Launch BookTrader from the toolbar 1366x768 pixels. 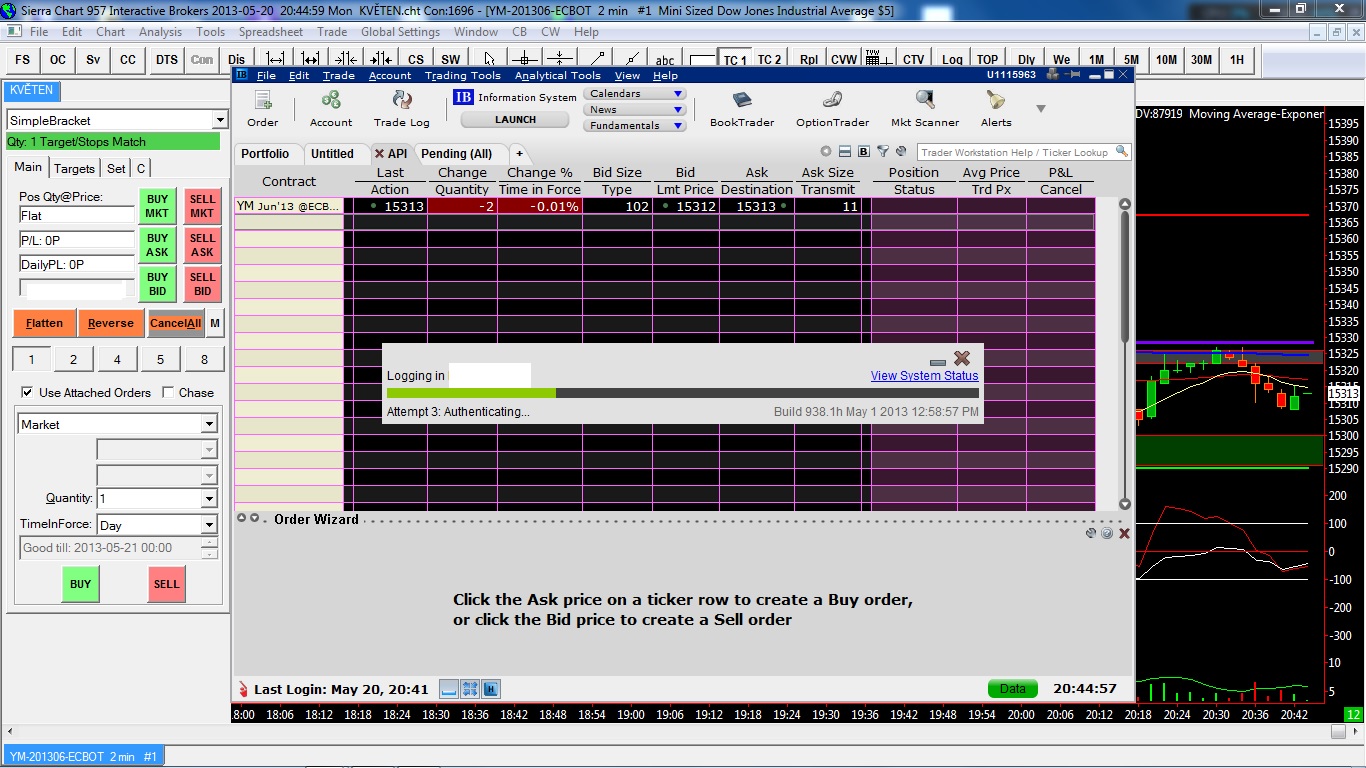coord(742,109)
